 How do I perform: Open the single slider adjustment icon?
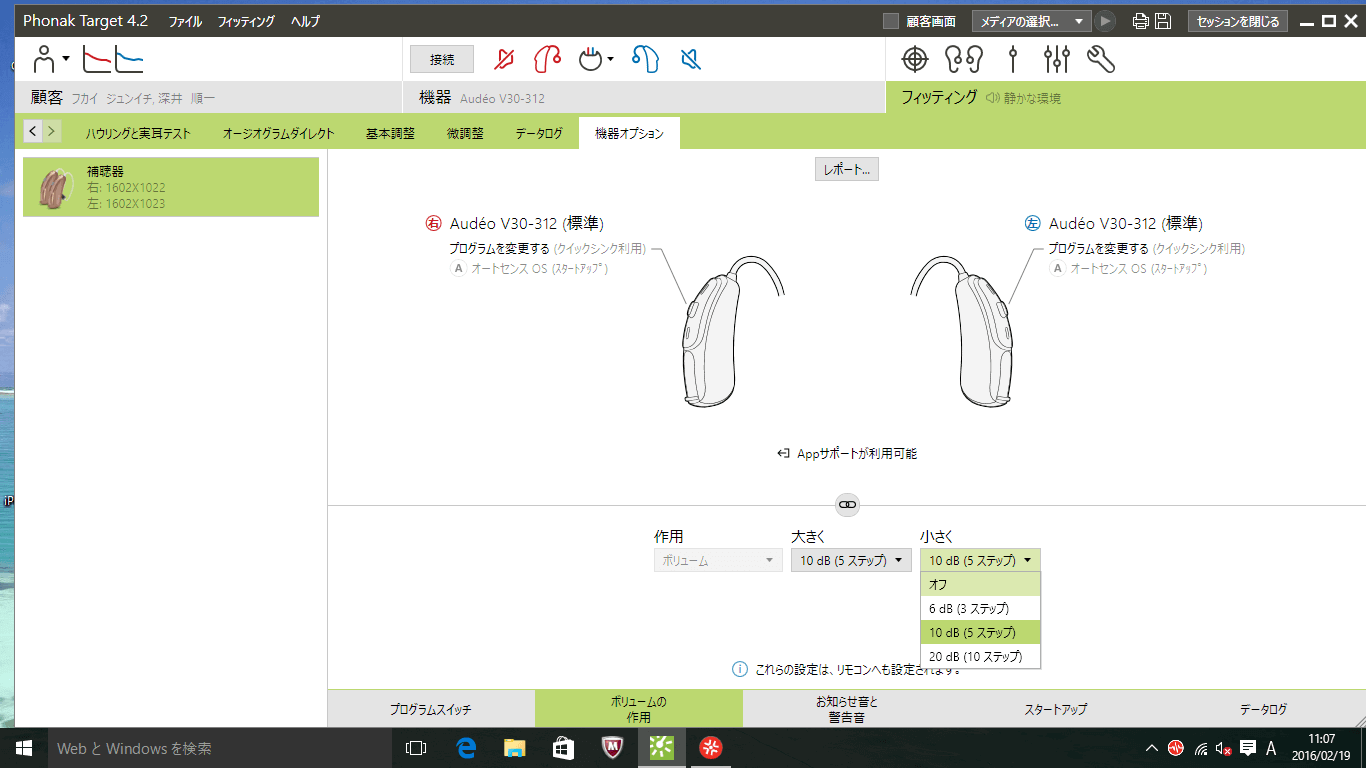pyautogui.click(x=1013, y=60)
